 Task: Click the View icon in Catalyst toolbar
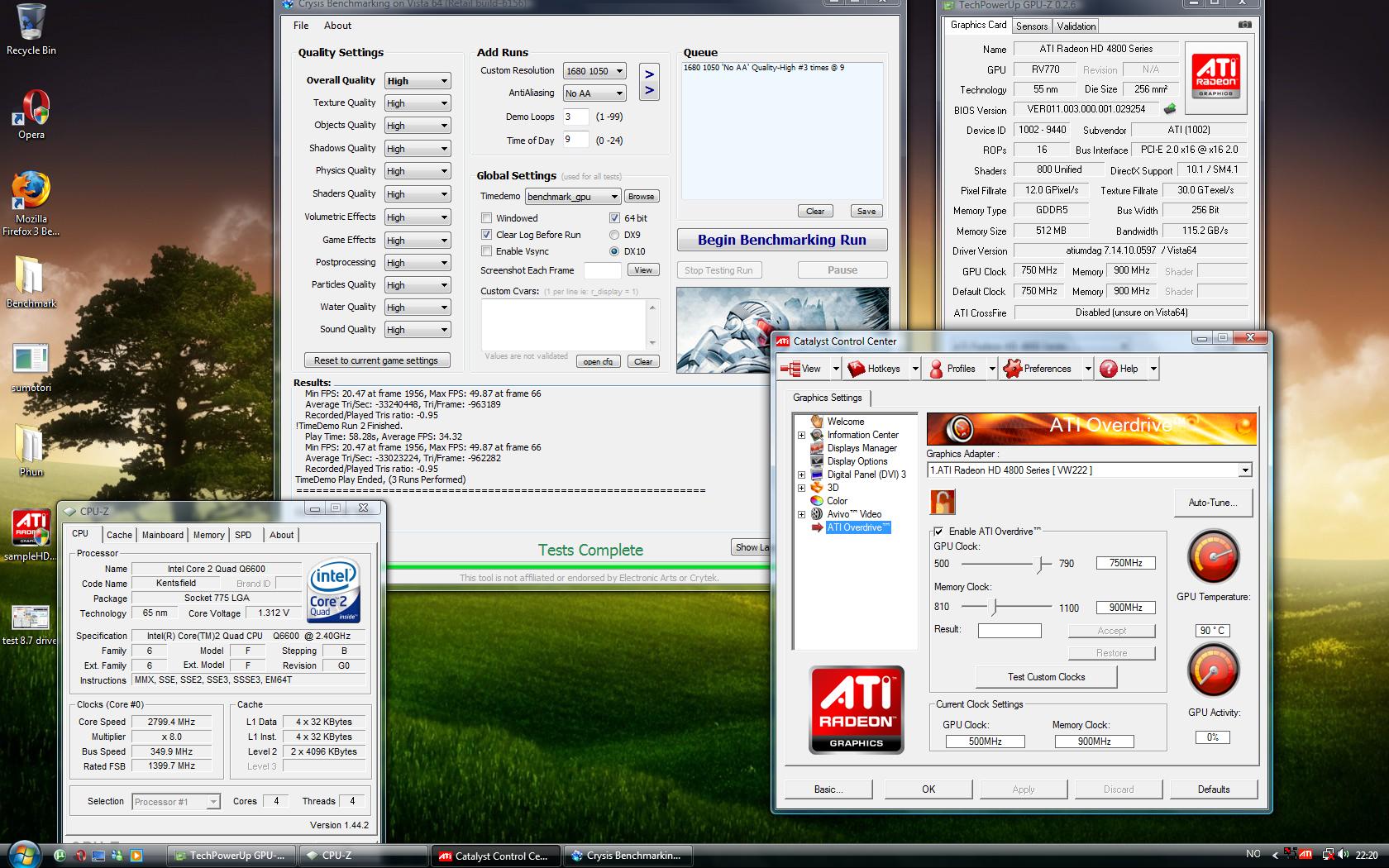coord(791,369)
